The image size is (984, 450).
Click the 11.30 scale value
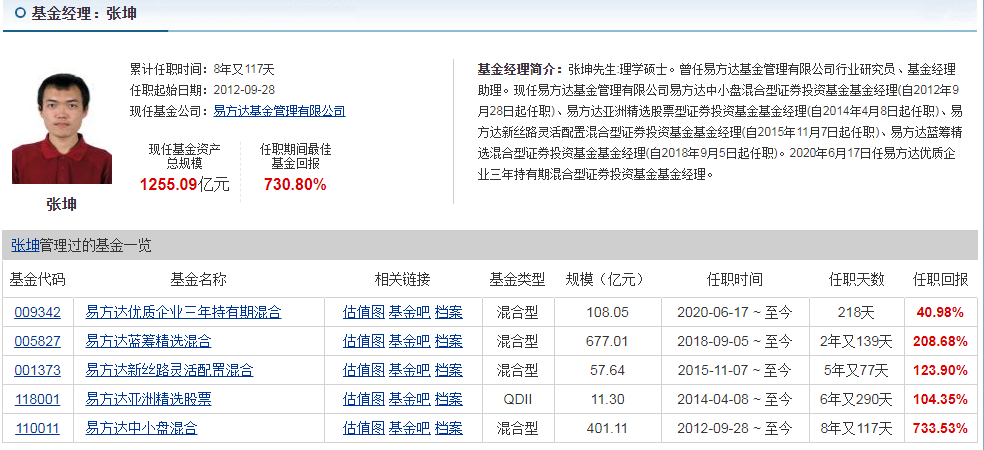coord(607,399)
